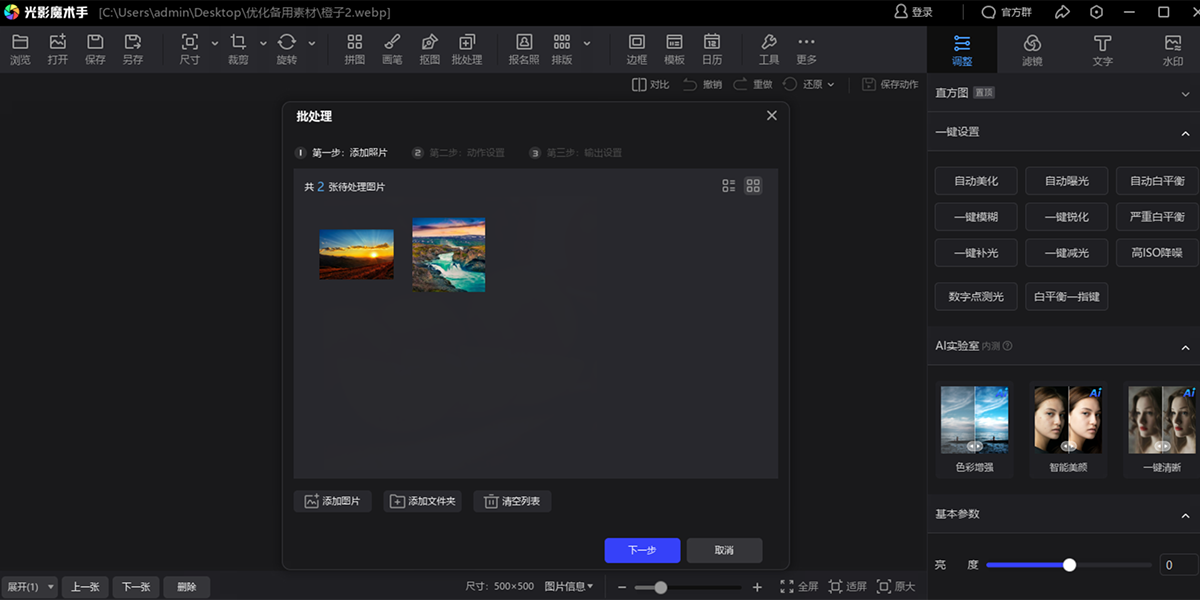Click the 下一步 next step button
The height and width of the screenshot is (600, 1200).
[x=642, y=550]
